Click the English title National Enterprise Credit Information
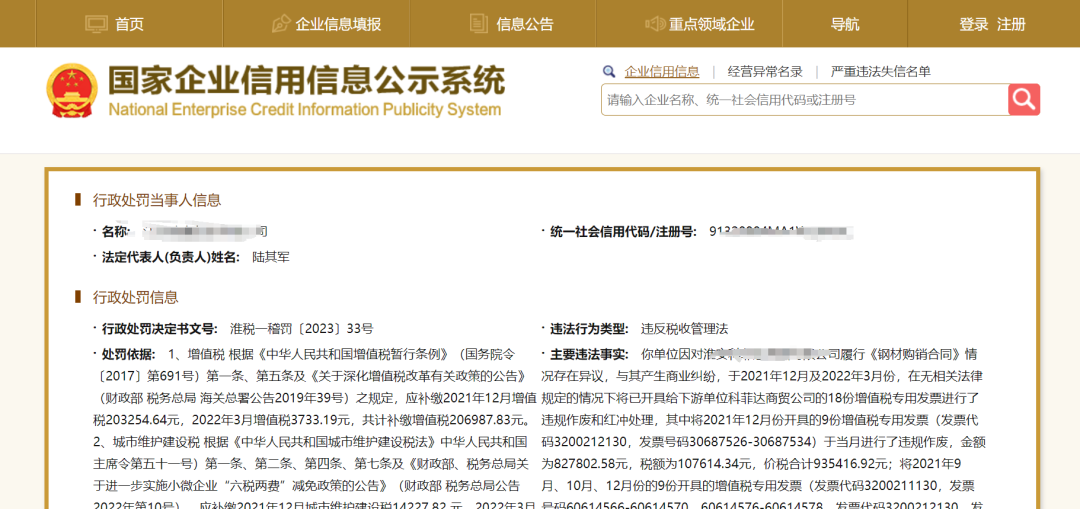This screenshot has width=1080, height=509. 304,110
